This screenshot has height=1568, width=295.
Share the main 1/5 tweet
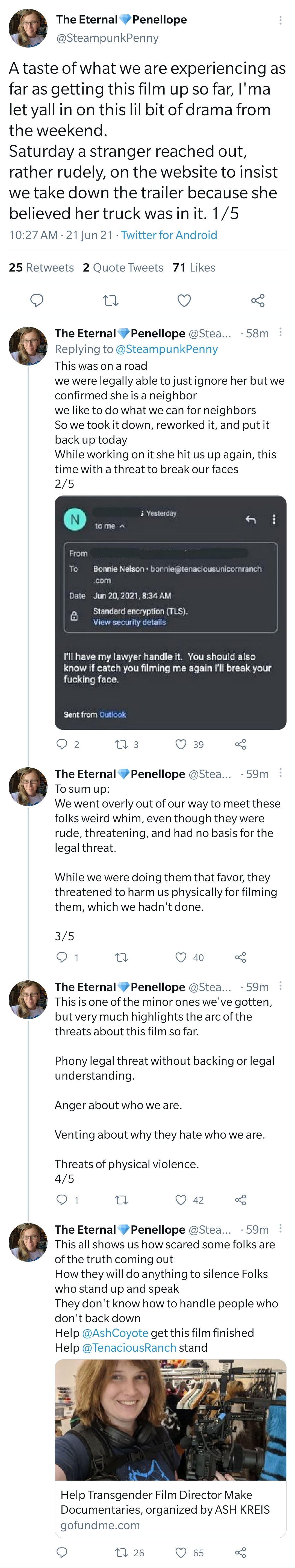pyautogui.click(x=258, y=300)
